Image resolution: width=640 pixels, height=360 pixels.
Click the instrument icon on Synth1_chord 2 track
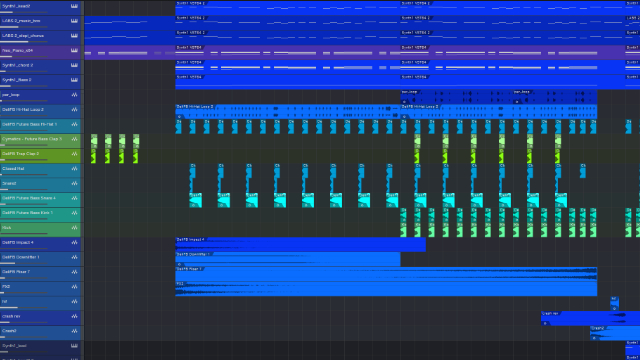point(74,65)
